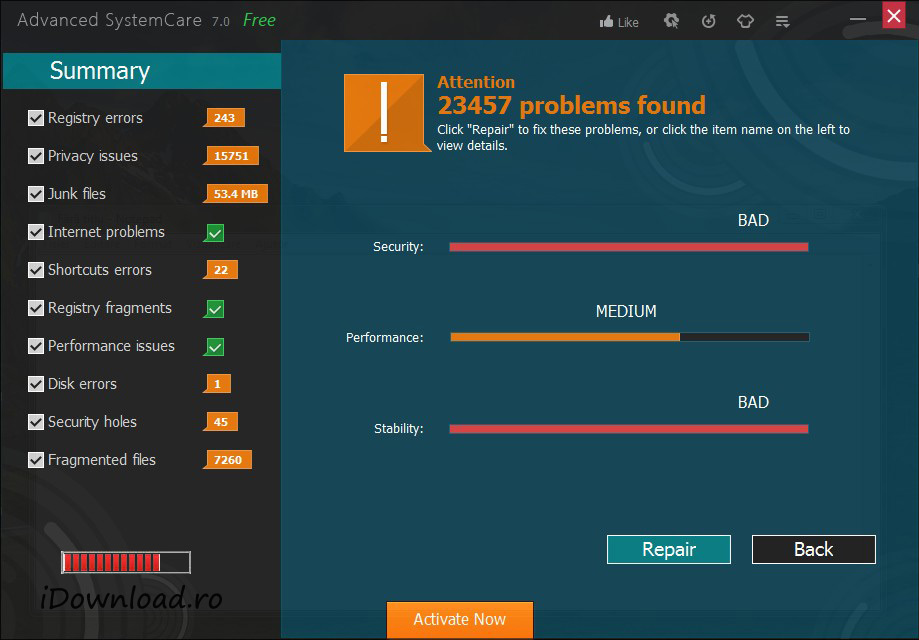The image size is (919, 640).
Task: View Performance issues item details
Action: 111,346
